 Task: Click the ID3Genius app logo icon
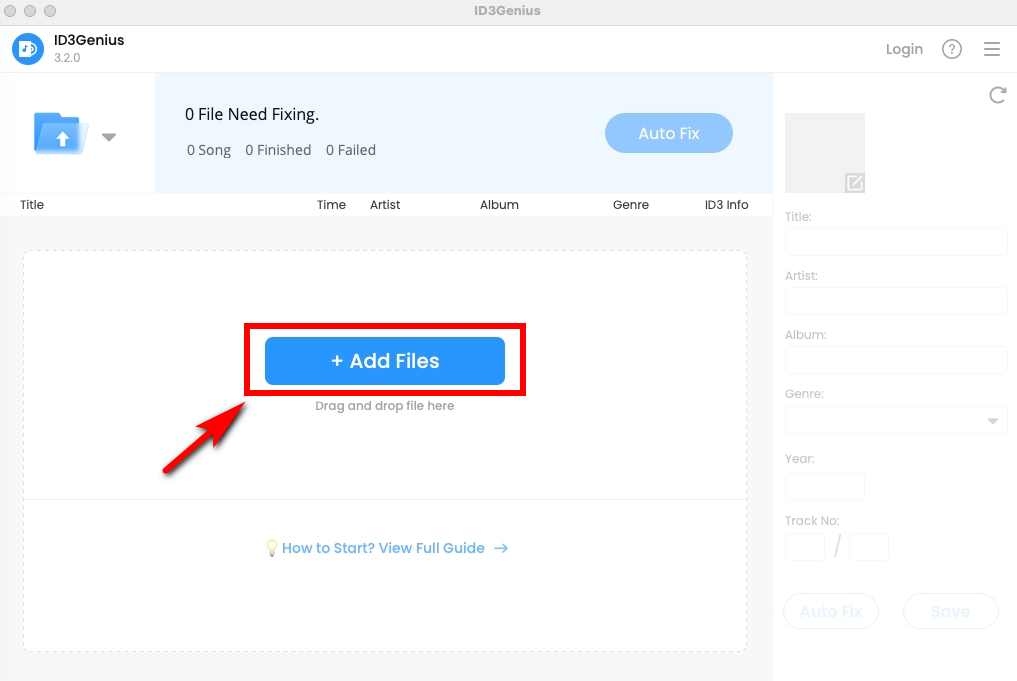coord(28,49)
